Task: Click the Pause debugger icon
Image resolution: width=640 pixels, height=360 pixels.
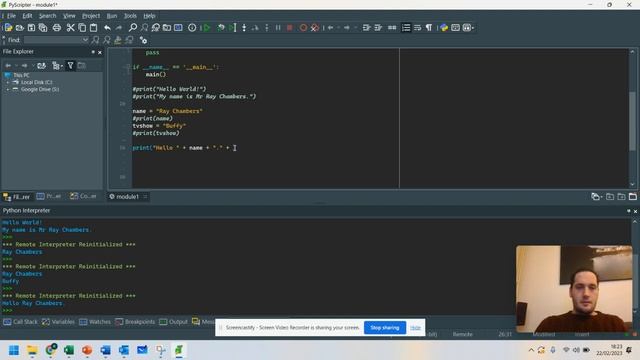Action: [278, 28]
